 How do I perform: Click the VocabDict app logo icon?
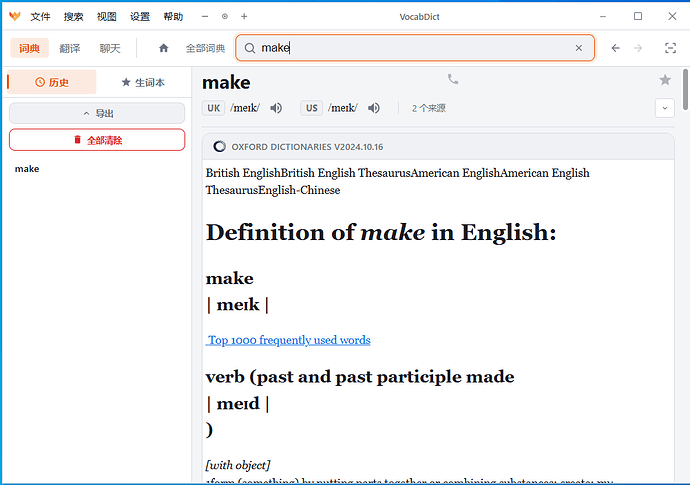point(15,16)
